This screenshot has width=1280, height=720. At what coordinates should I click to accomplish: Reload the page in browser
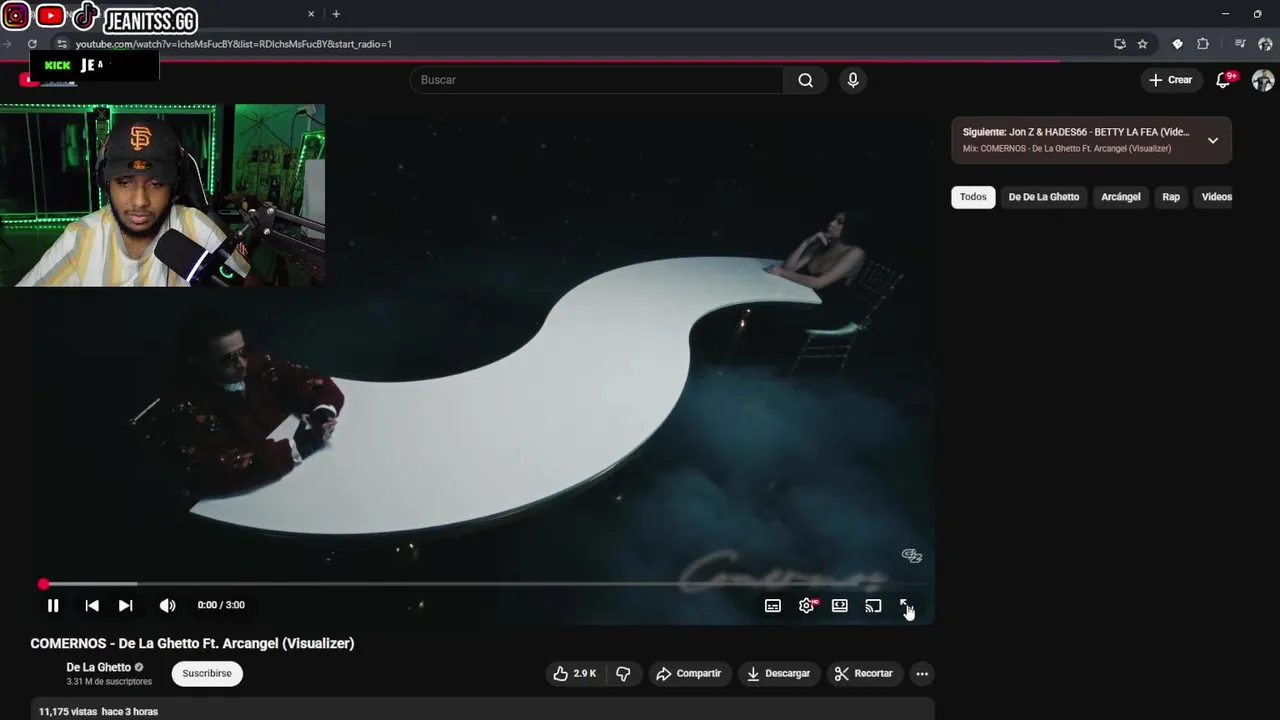(x=32, y=44)
